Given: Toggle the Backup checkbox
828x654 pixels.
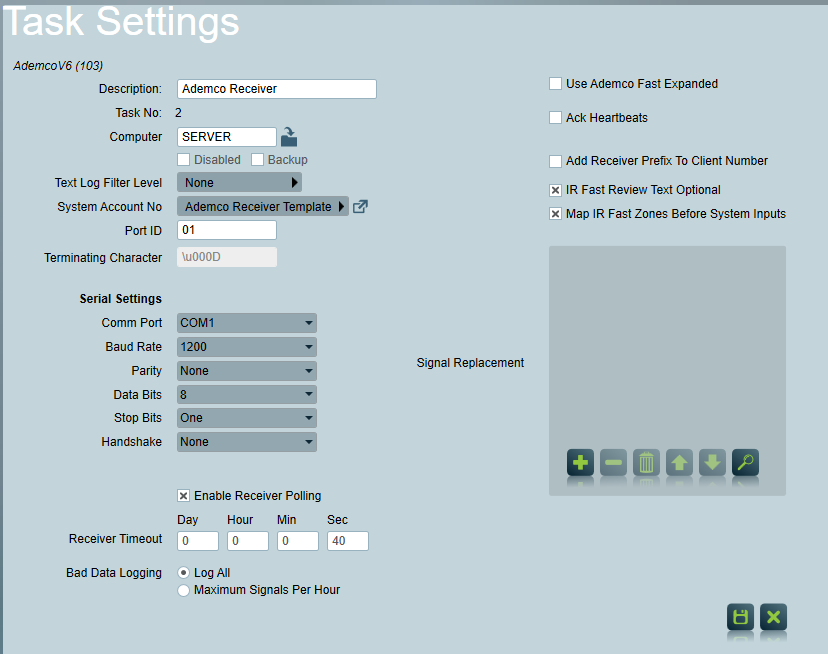Looking at the screenshot, I should [x=257, y=160].
